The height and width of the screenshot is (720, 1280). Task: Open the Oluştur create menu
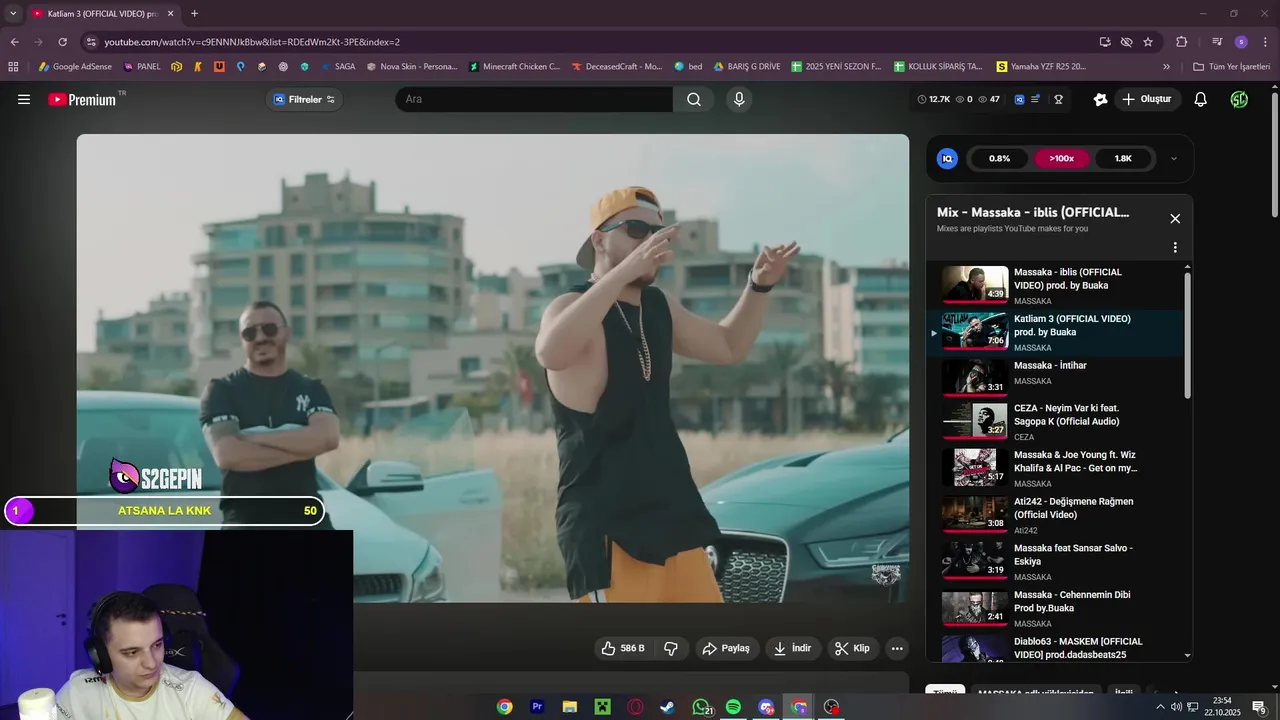click(1146, 99)
